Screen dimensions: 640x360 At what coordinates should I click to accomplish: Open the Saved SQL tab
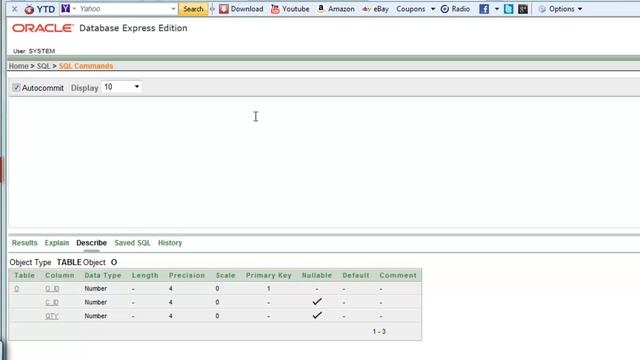pyautogui.click(x=132, y=243)
